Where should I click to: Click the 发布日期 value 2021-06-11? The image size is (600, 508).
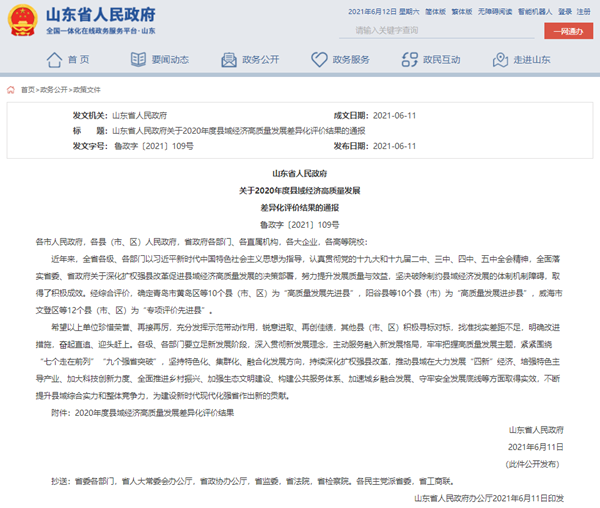coord(395,146)
